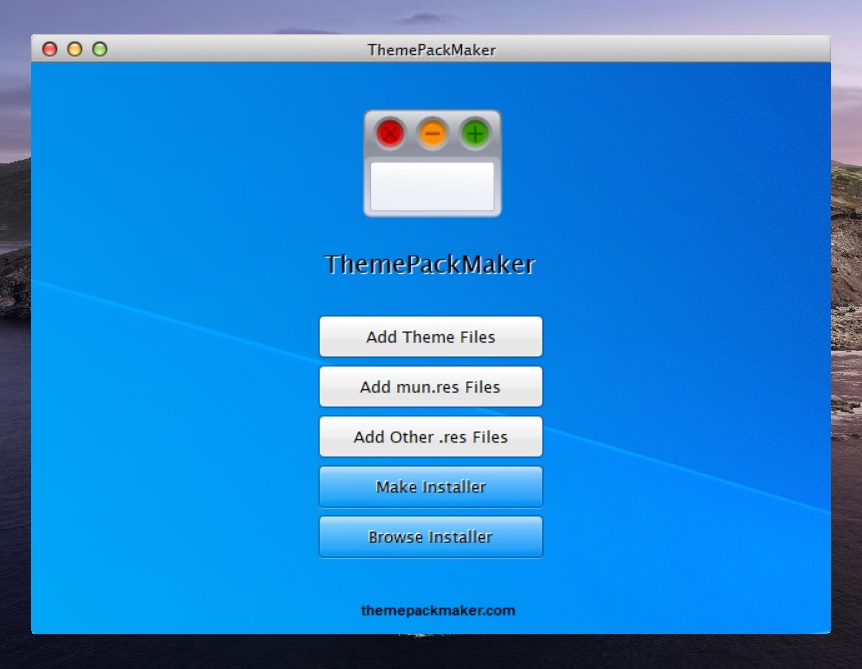Click the white panel inside the app logo
The image size is (862, 669).
(432, 186)
